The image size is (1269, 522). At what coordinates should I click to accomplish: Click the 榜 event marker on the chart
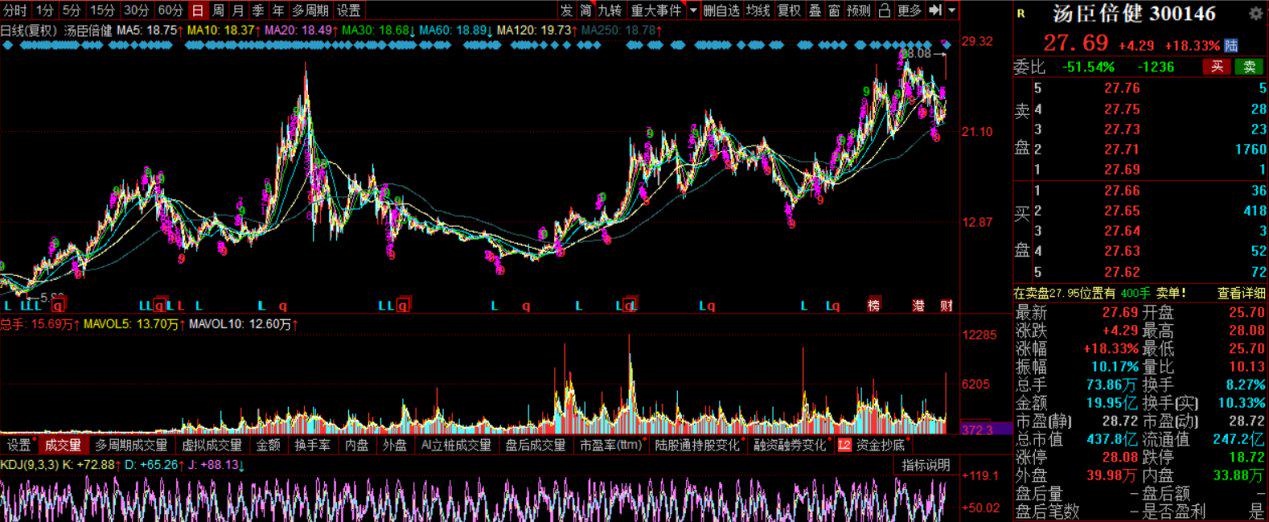click(874, 305)
